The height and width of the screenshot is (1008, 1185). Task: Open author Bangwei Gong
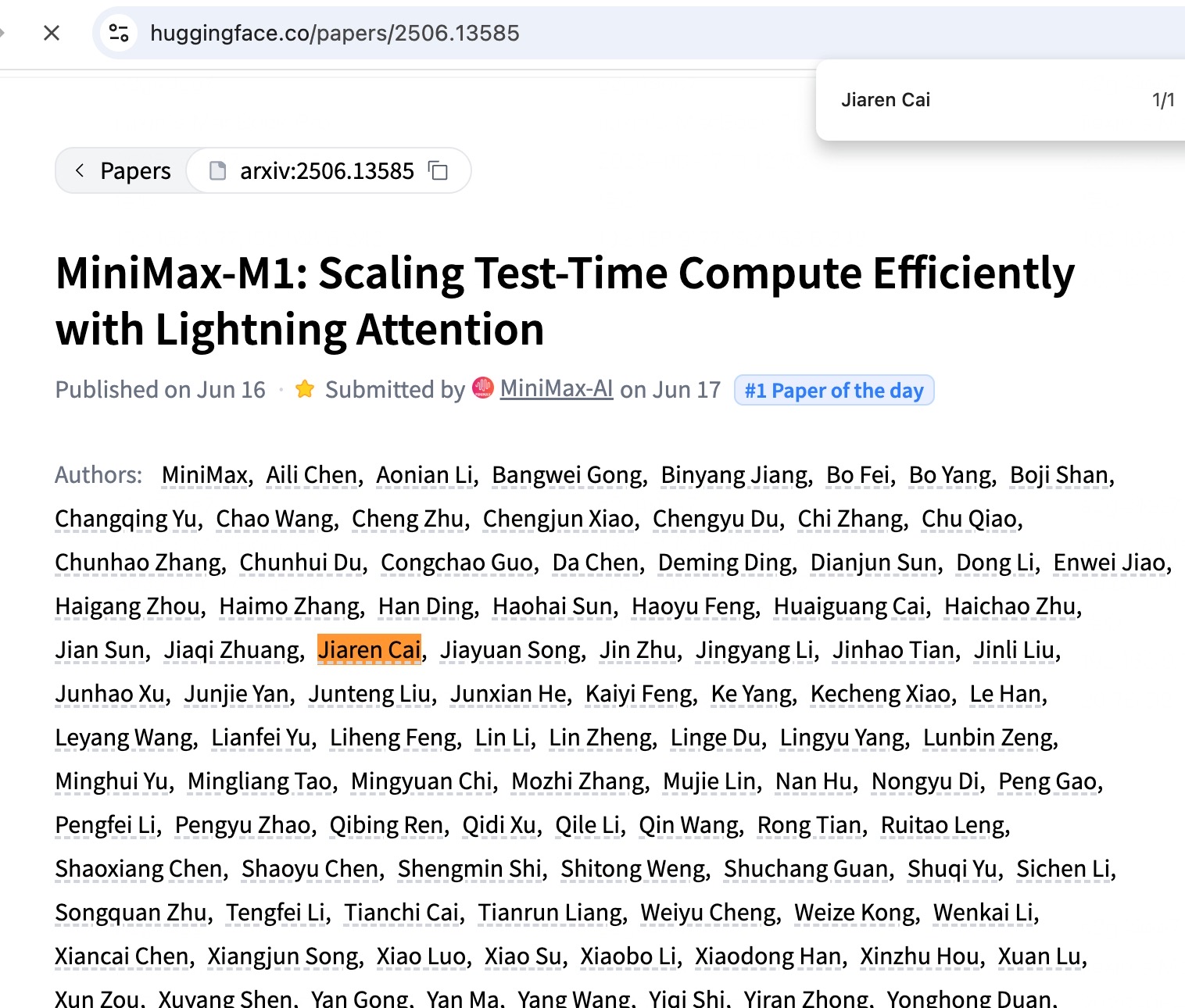[x=567, y=475]
